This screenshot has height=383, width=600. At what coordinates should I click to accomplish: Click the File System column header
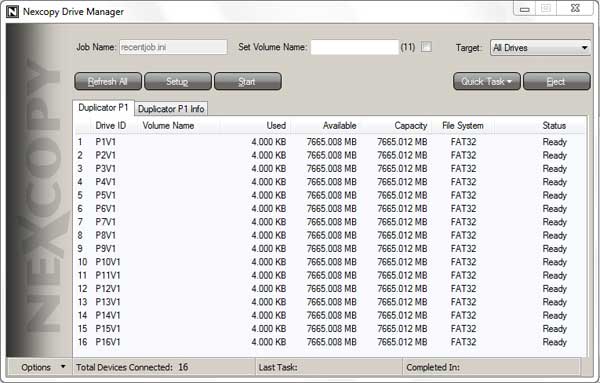(x=463, y=125)
